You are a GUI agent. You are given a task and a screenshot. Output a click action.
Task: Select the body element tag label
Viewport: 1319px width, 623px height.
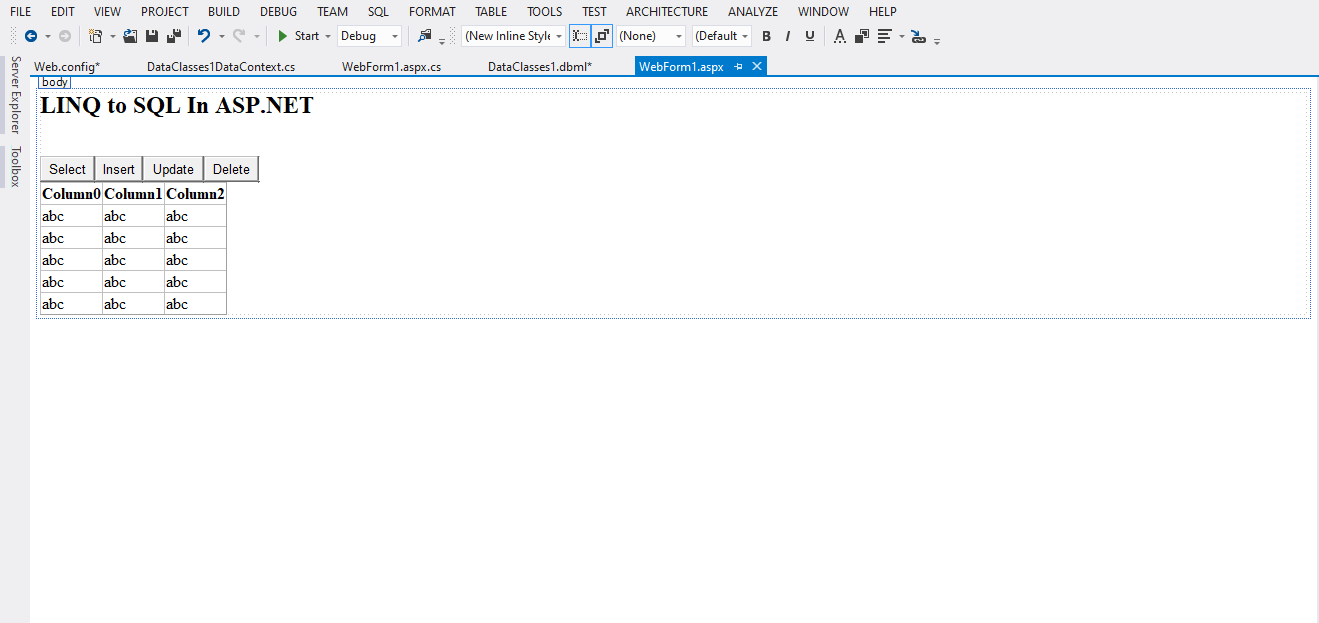pyautogui.click(x=55, y=82)
